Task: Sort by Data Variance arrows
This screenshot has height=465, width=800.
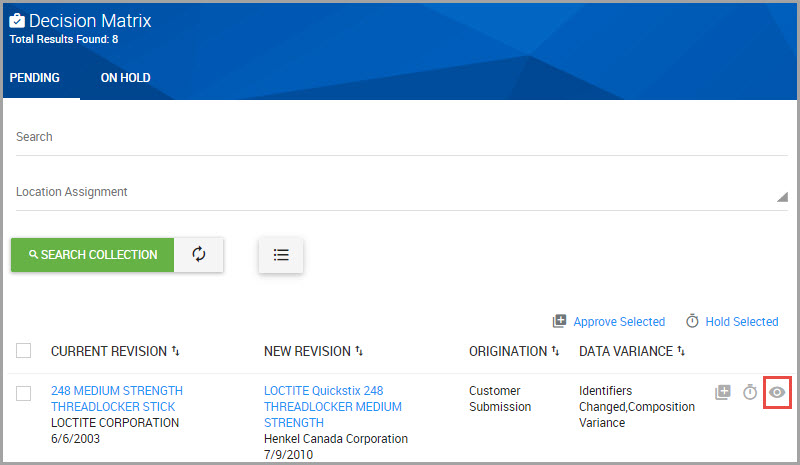Action: (x=681, y=351)
